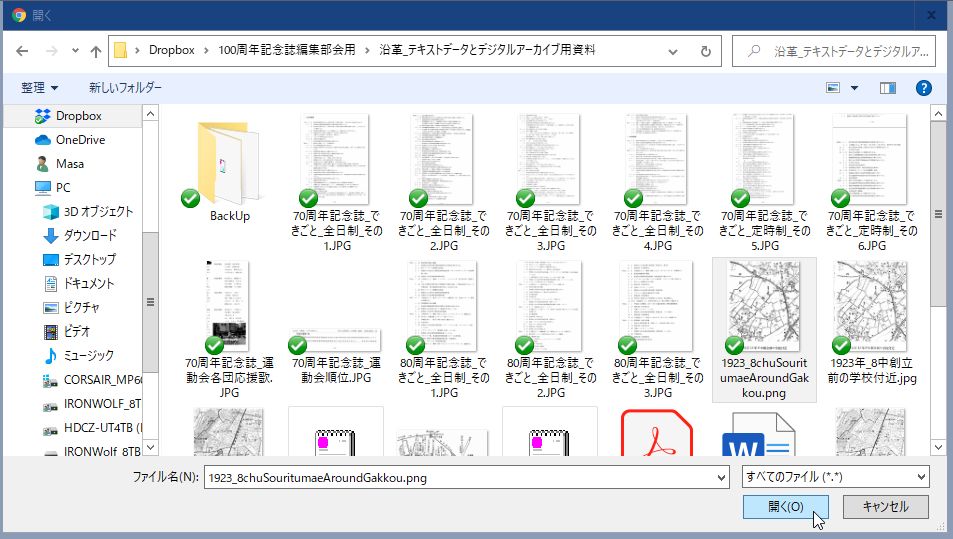The image size is (953, 539).
Task: Click the Back navigation arrow
Action: point(22,51)
